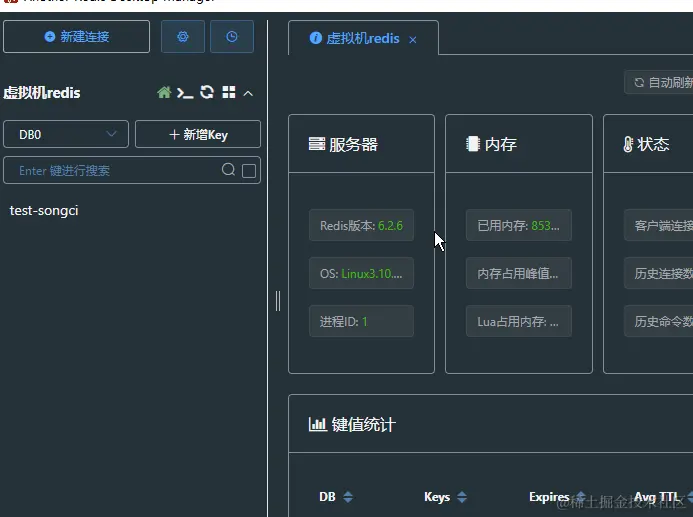Click the 新建连接 new connection button
The width and height of the screenshot is (693, 517).
tap(76, 37)
